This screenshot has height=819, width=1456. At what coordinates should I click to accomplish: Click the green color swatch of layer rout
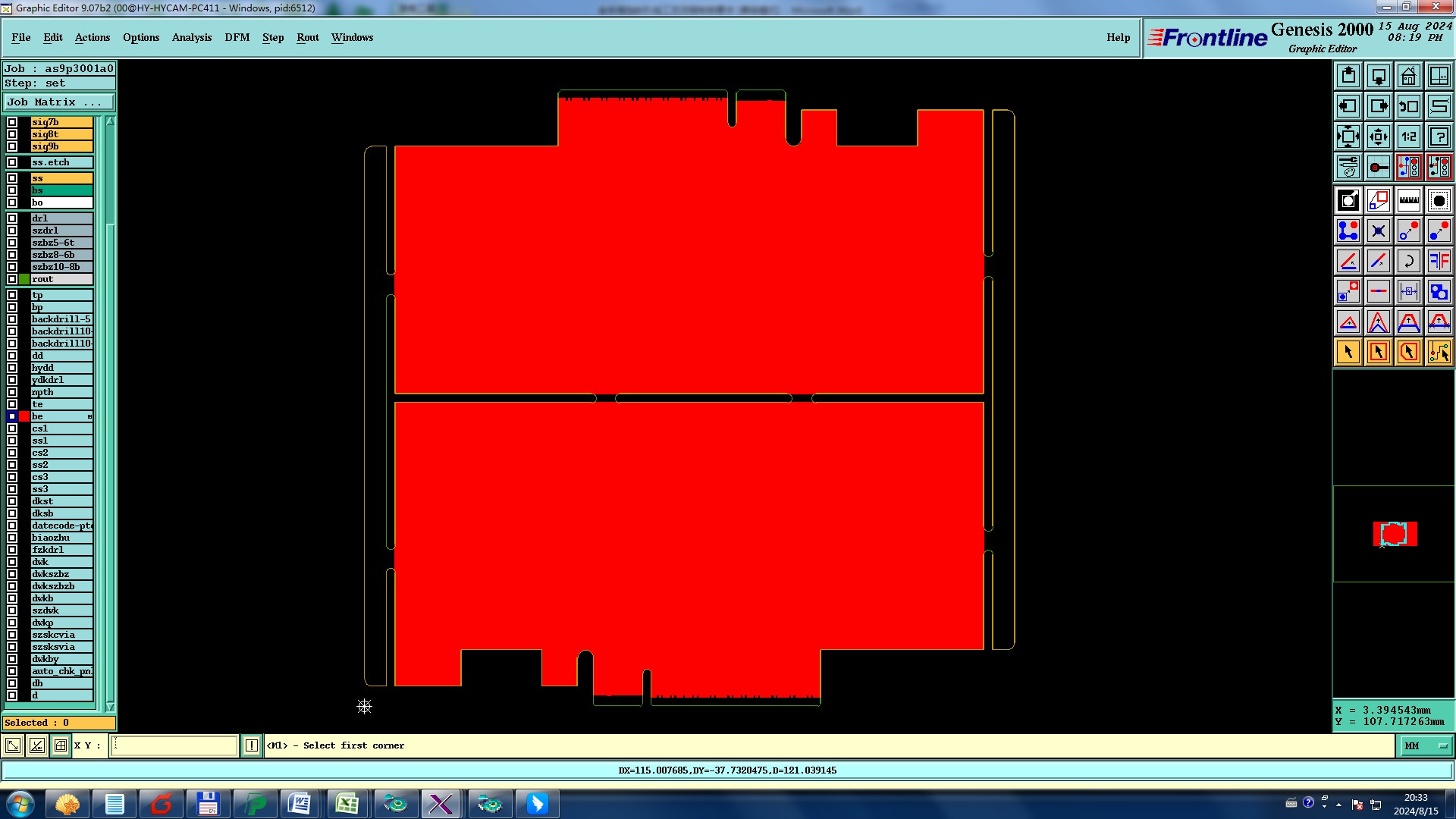pos(24,279)
